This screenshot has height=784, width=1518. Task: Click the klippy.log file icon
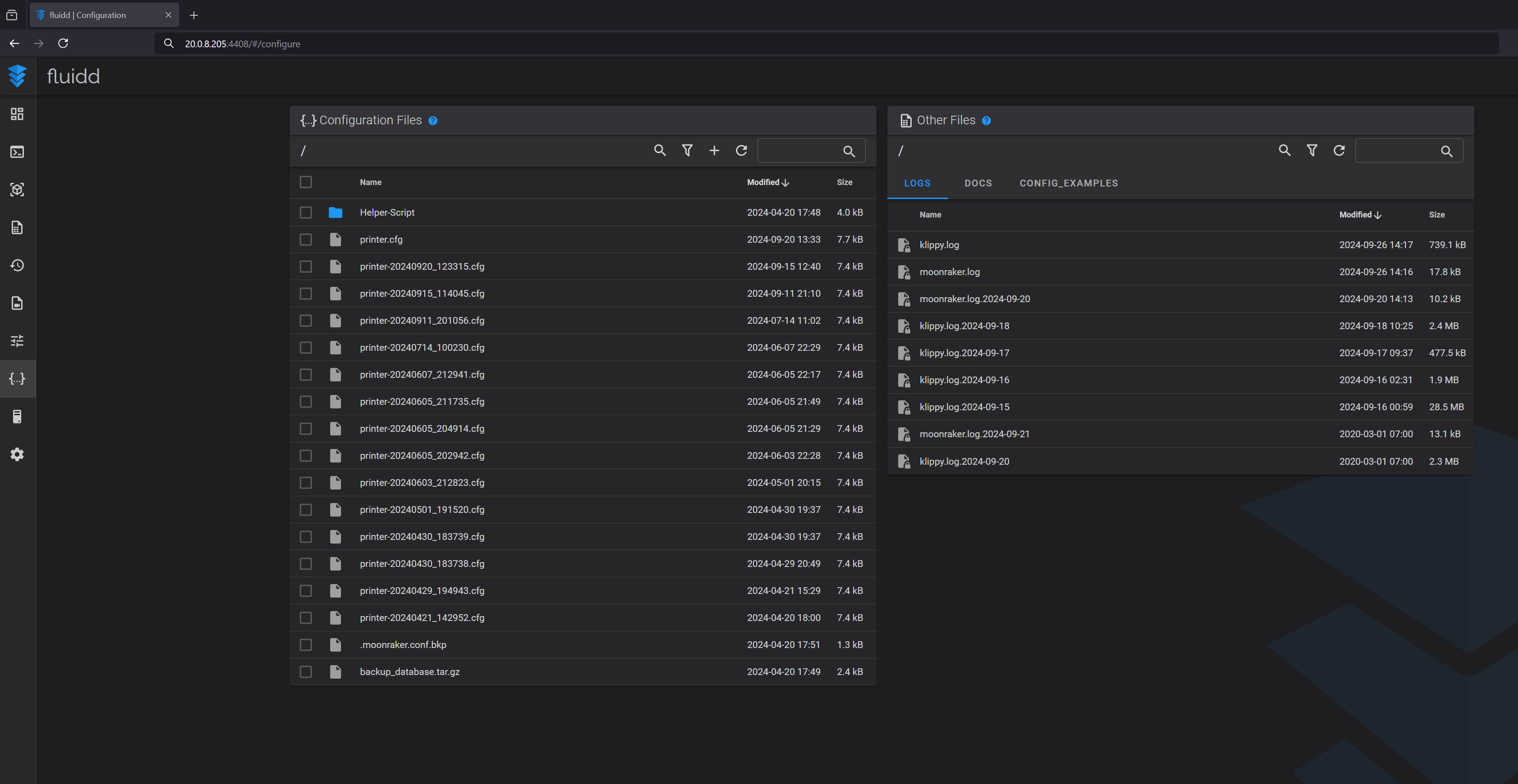[x=904, y=245]
